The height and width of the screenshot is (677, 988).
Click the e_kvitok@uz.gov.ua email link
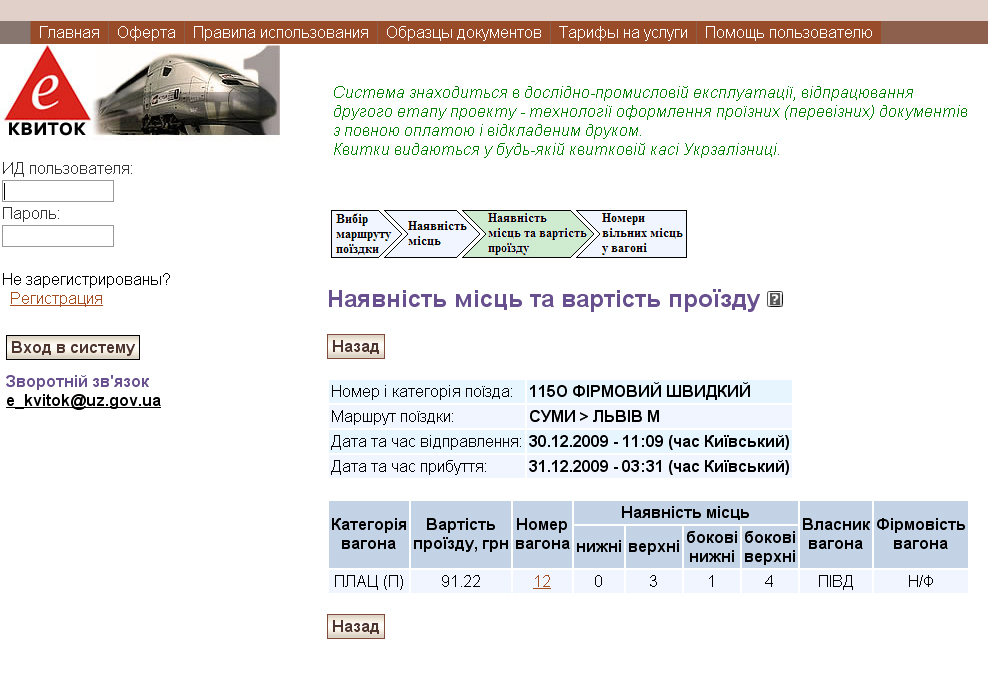click(83, 401)
